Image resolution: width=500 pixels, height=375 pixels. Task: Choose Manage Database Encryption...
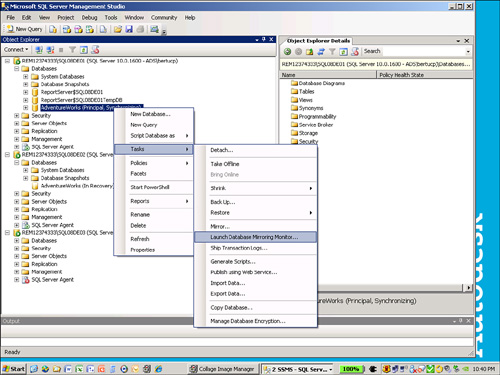[x=255, y=321]
